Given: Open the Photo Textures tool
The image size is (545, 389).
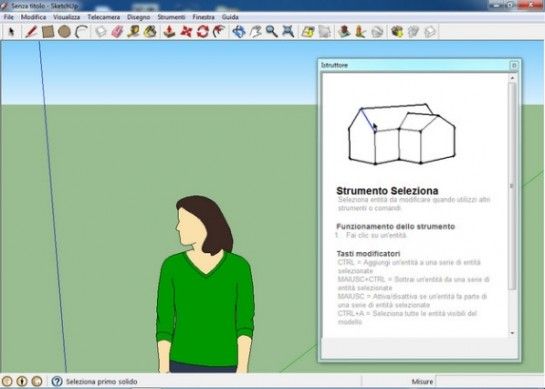Looking at the screenshot, I should click(360, 32).
